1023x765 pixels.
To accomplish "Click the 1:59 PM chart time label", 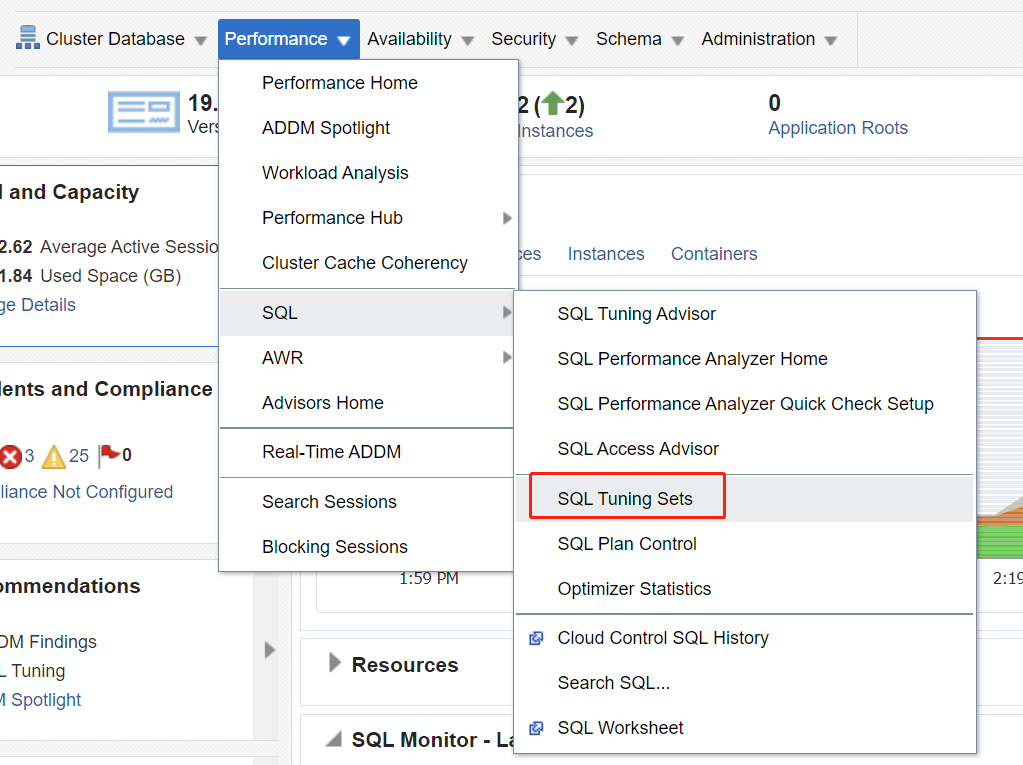I will (x=429, y=578).
